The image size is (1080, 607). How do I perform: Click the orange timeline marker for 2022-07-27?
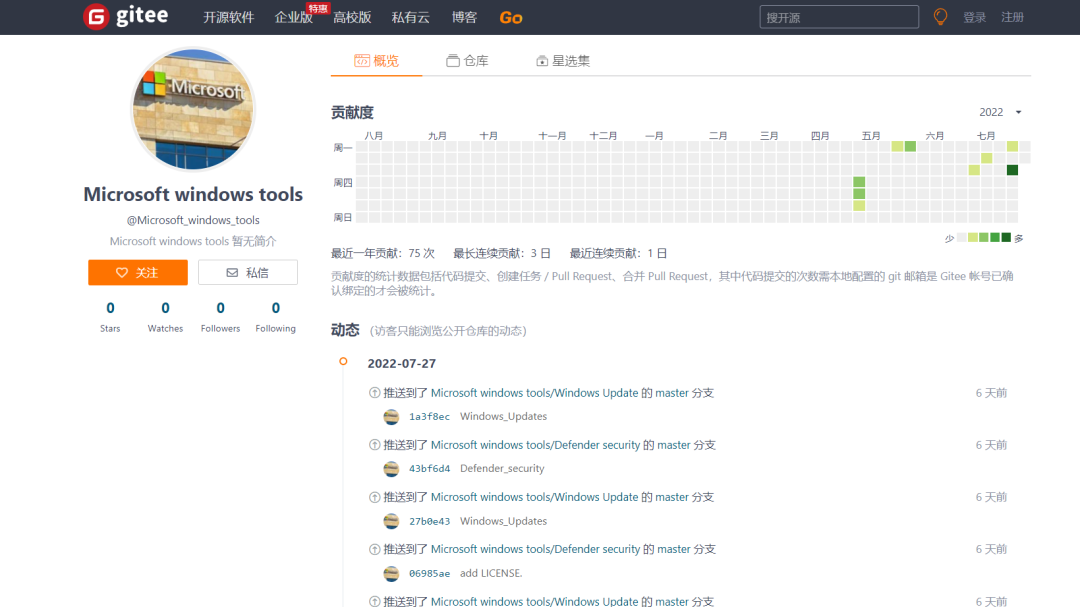[343, 361]
